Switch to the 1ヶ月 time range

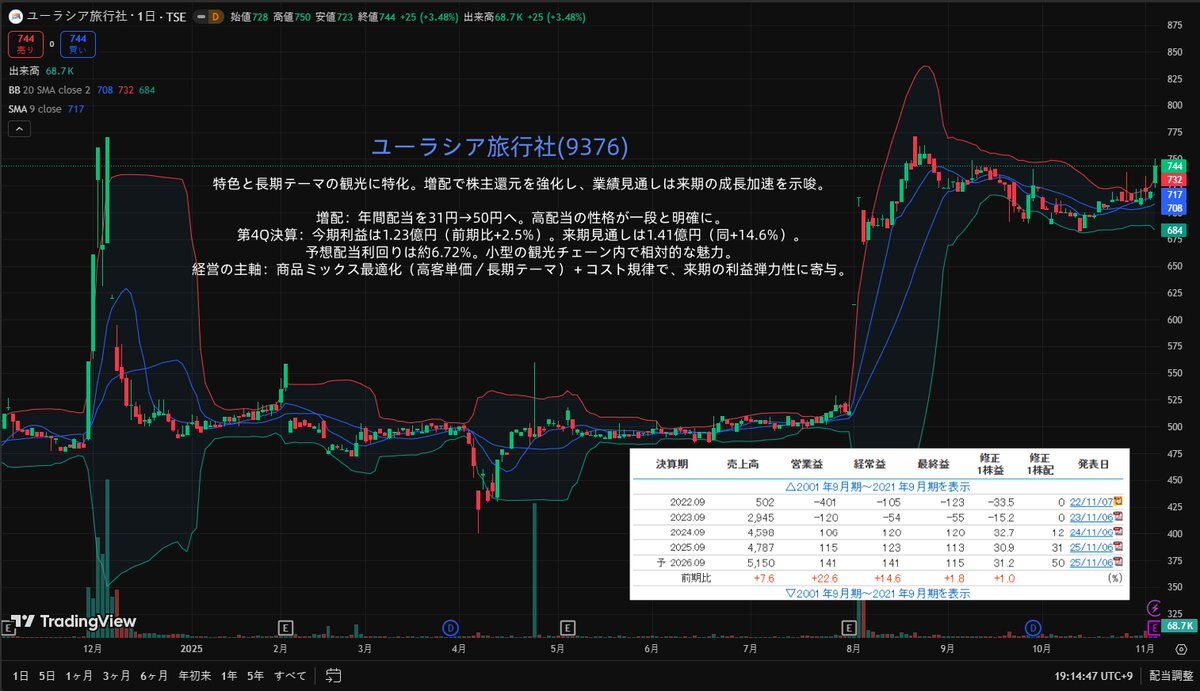coord(80,676)
